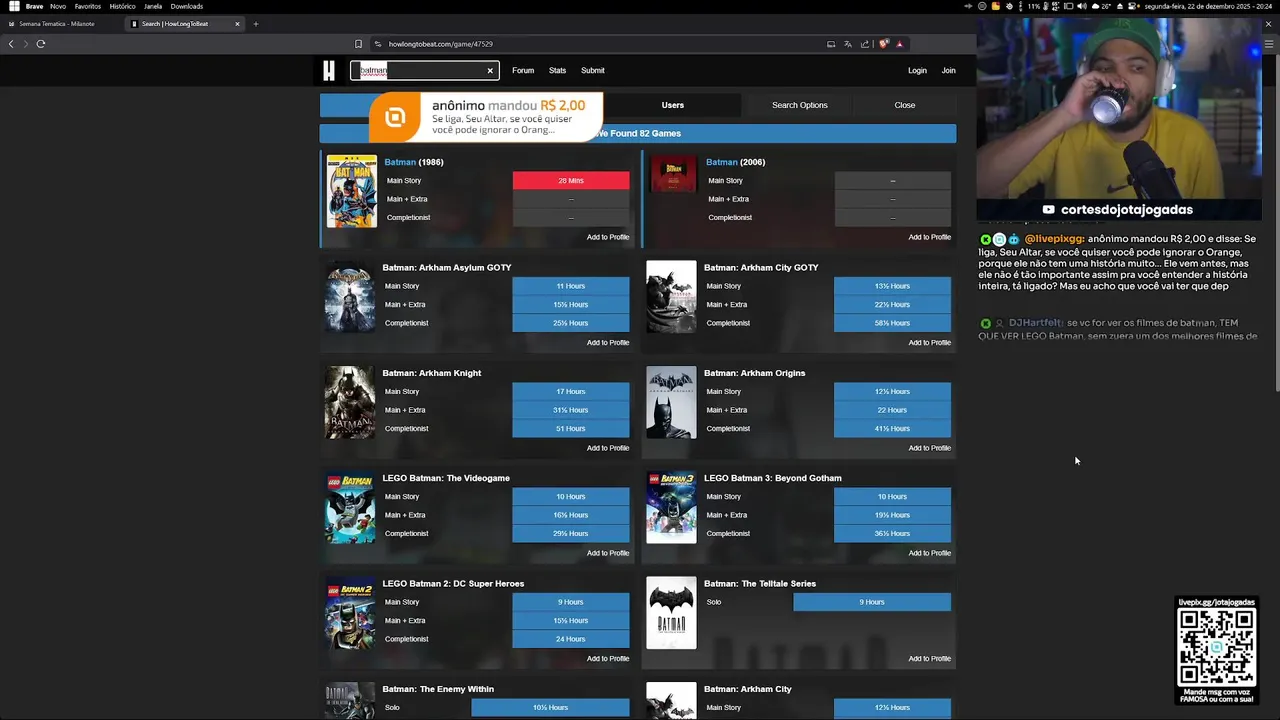Open the Forum link
The image size is (1280, 720).
523,70
